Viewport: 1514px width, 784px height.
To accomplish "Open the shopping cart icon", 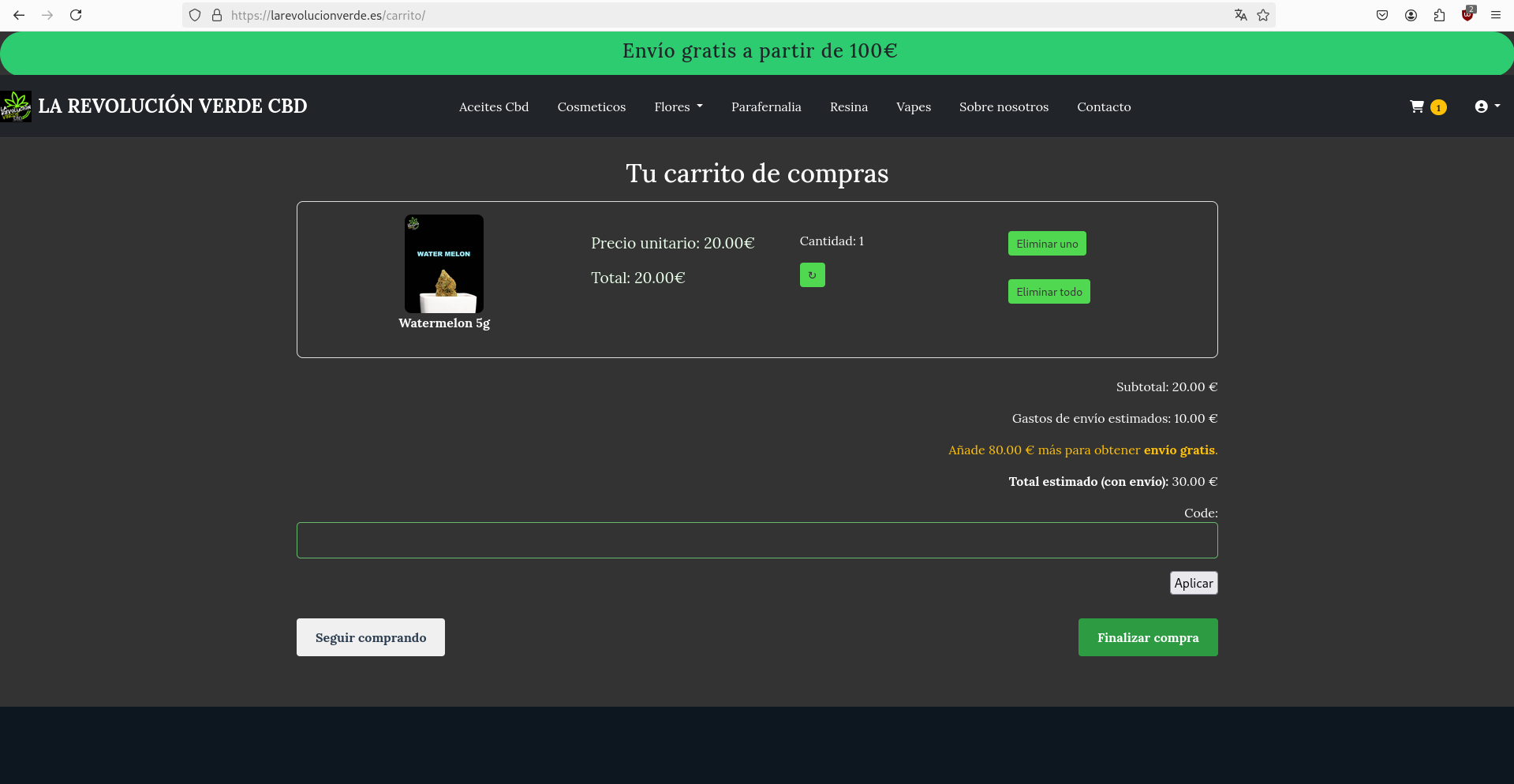I will [x=1418, y=106].
